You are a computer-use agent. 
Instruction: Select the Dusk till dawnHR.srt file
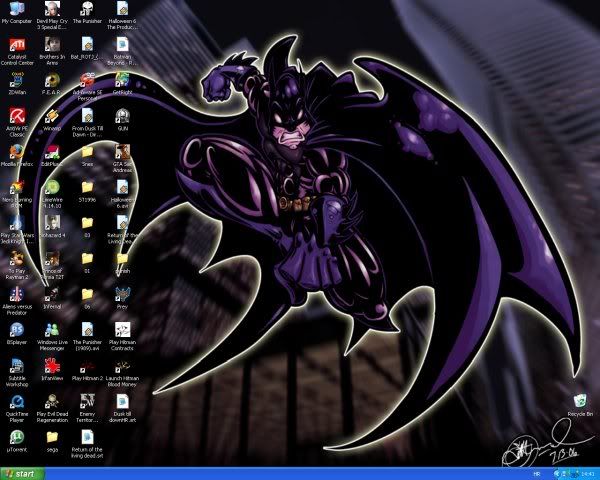tap(122, 408)
